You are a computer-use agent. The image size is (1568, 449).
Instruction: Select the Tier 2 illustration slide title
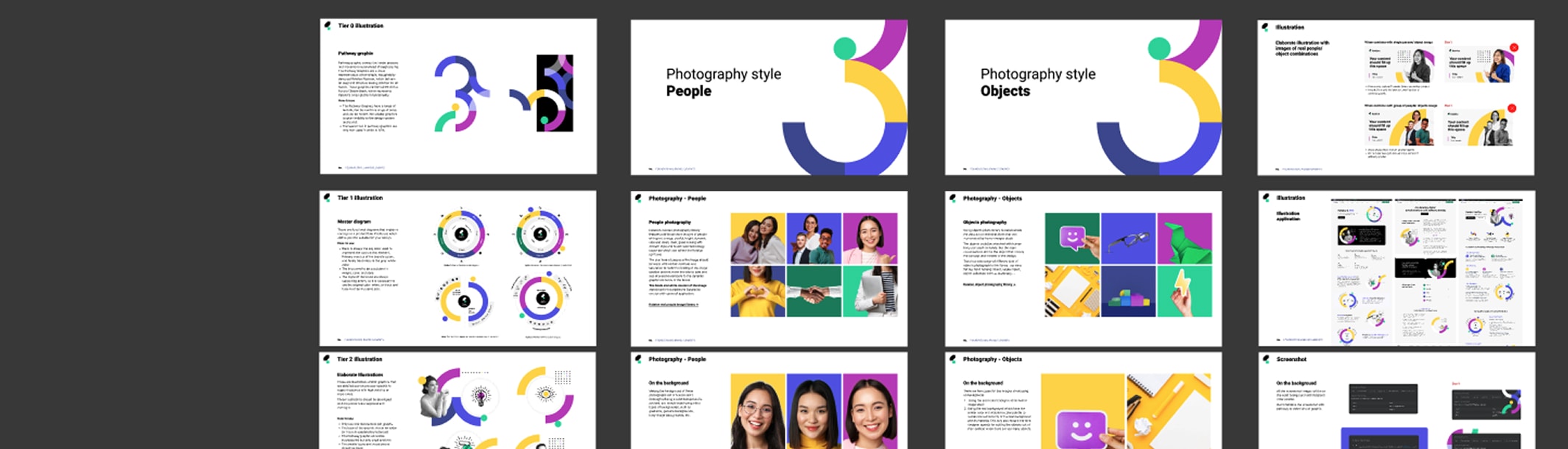[x=360, y=359]
